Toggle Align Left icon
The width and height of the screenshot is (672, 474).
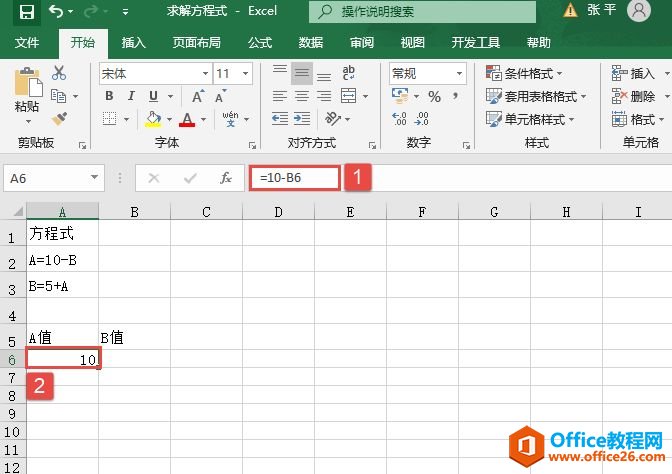(x=280, y=96)
